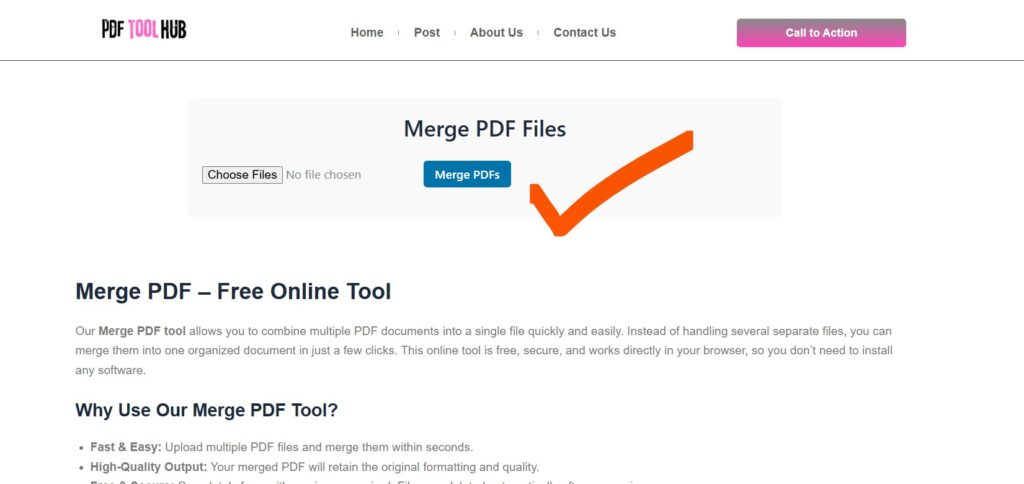Click the "High-Quality Output:" bullet label
This screenshot has width=1024, height=484.
(149, 467)
